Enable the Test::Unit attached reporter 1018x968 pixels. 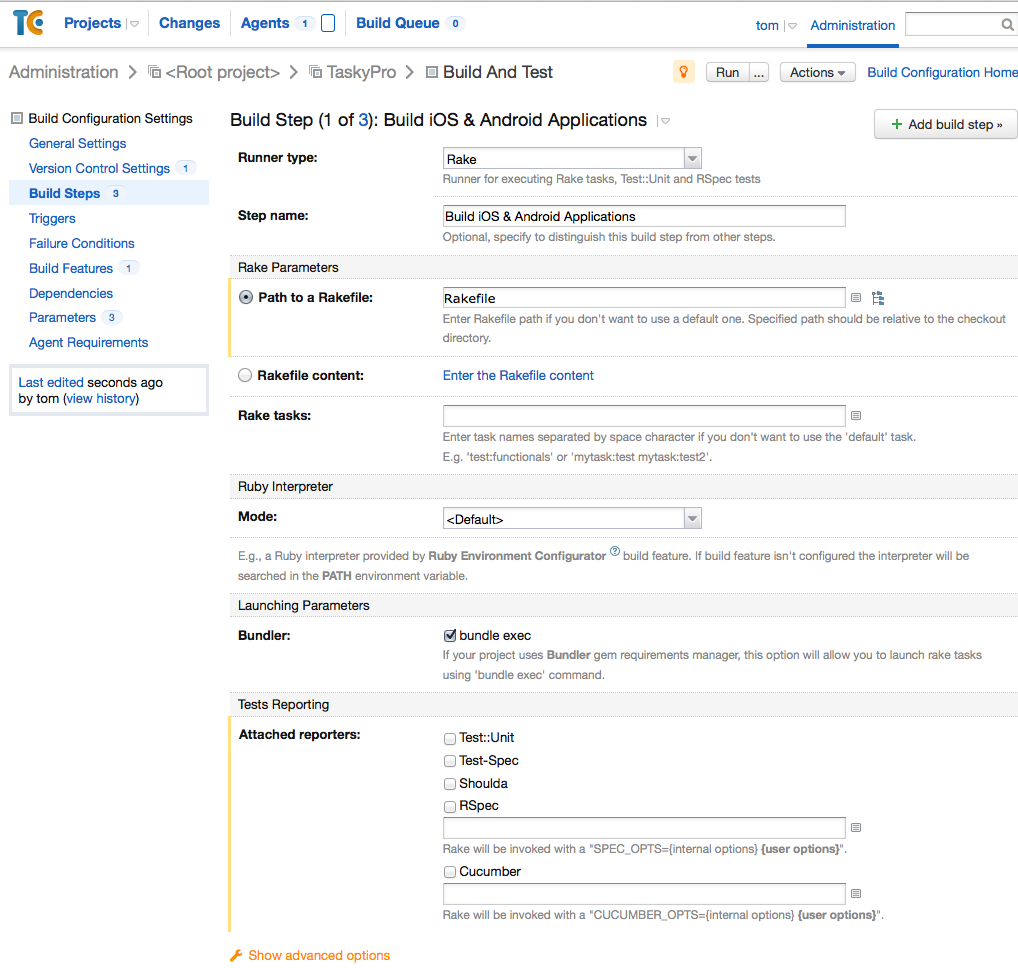(x=449, y=738)
